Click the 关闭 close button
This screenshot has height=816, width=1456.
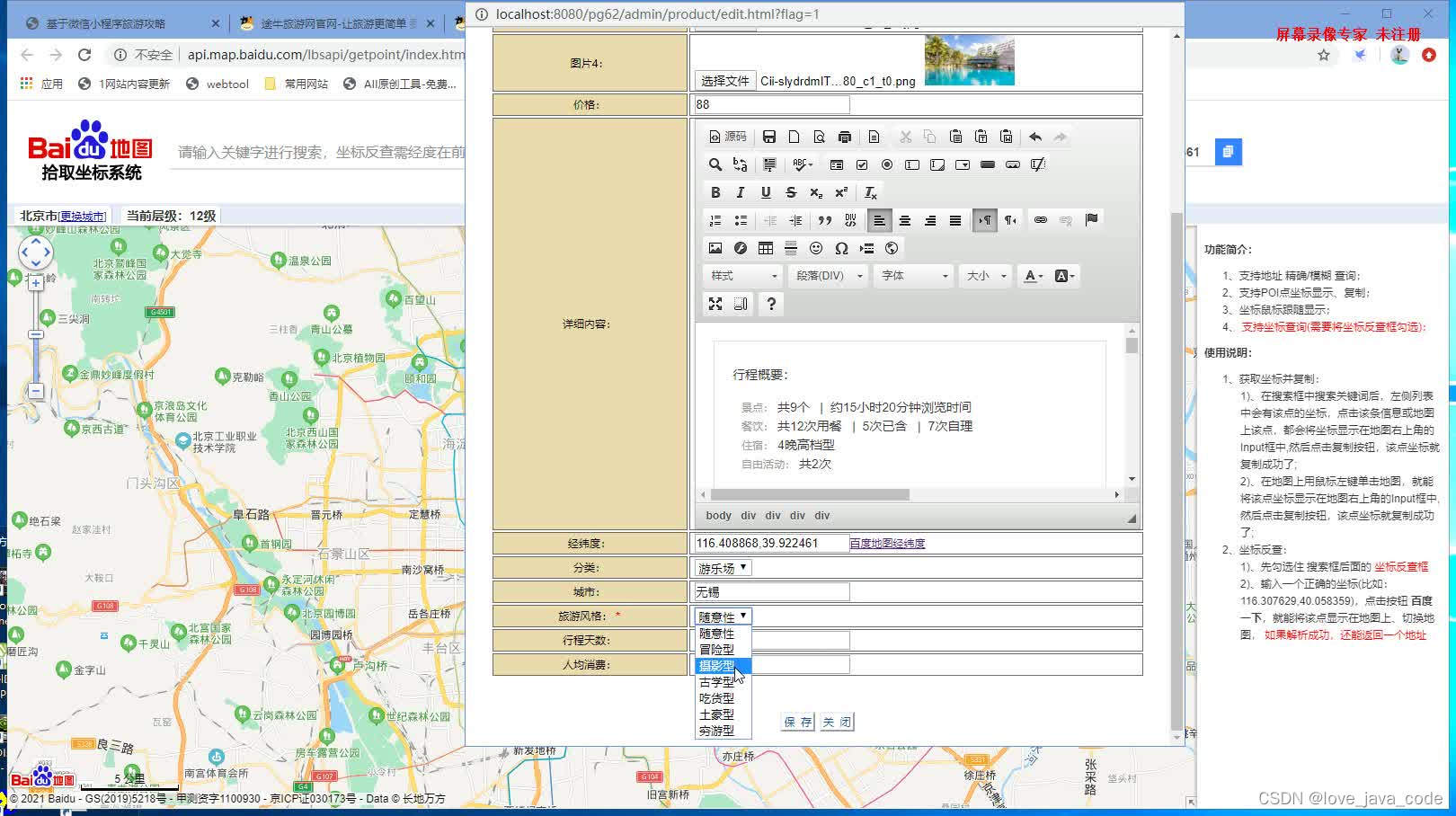coord(836,722)
